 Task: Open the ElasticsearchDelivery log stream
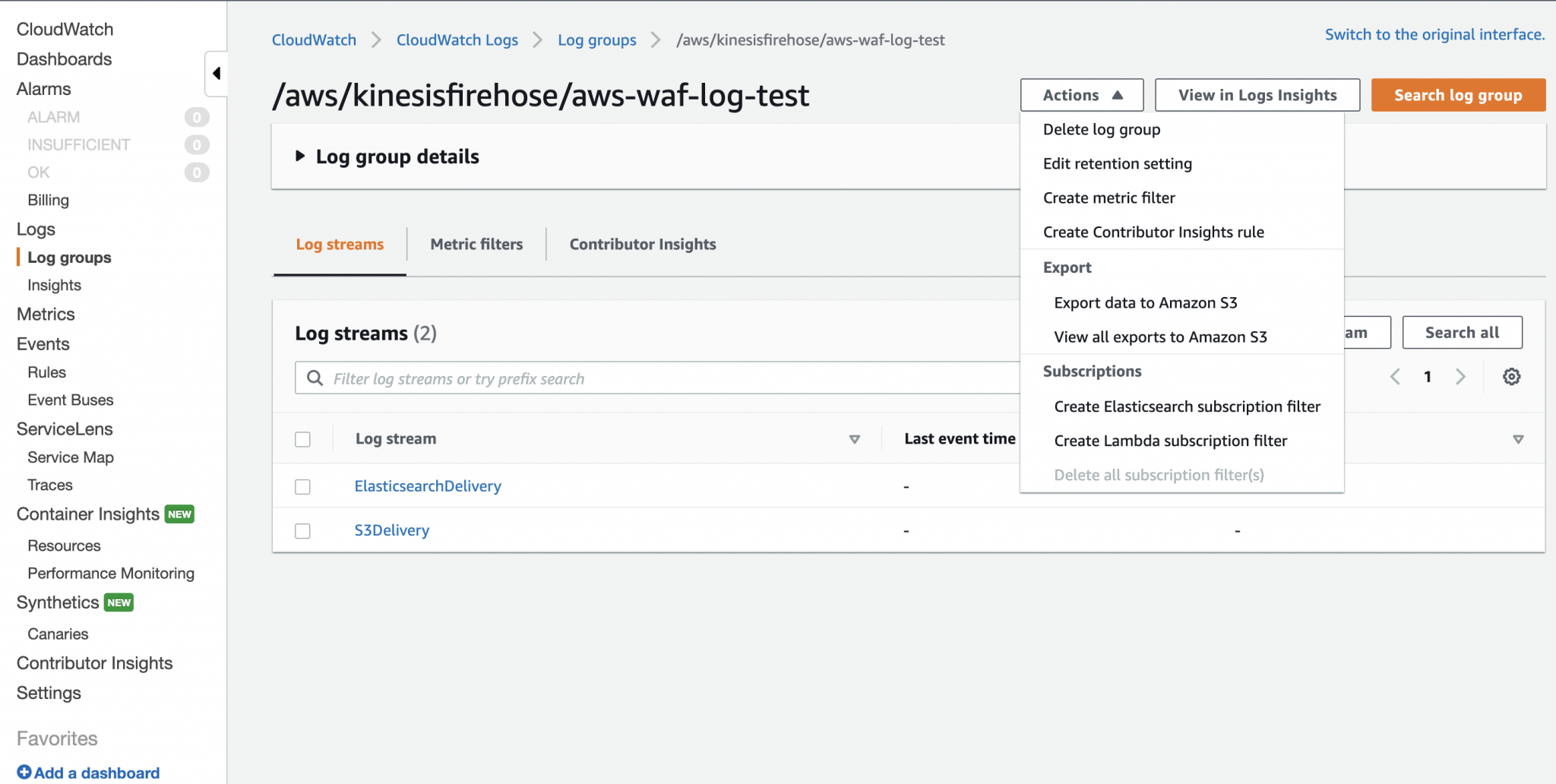click(428, 485)
